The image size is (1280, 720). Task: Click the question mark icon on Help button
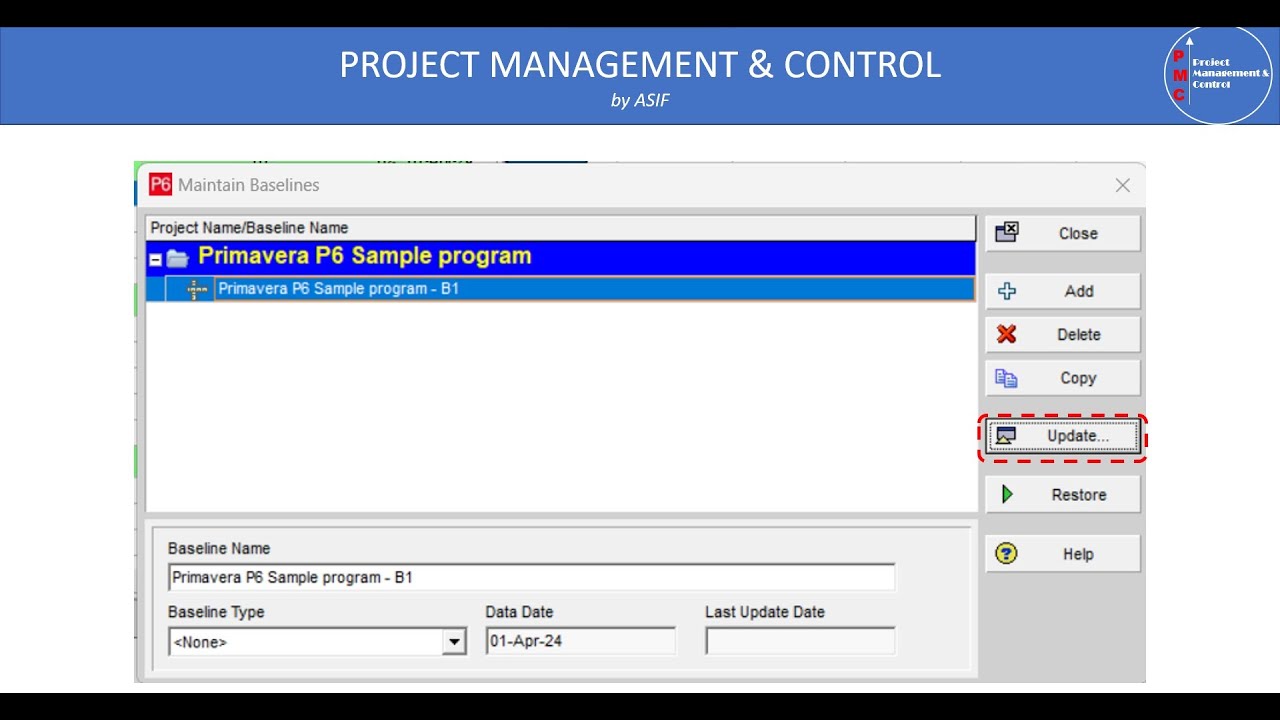(x=1006, y=554)
